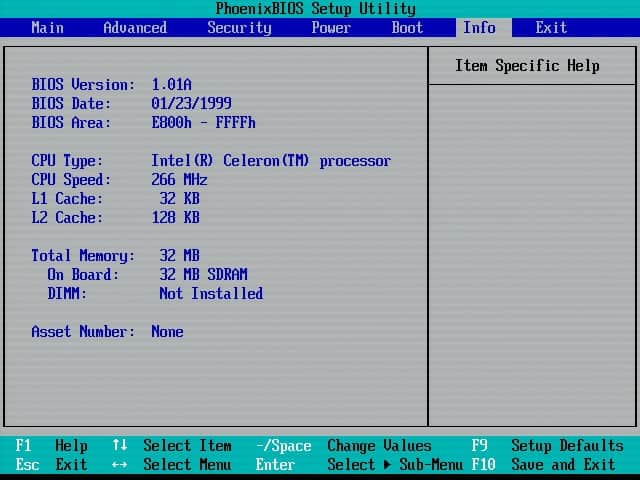Click the up-down arrows Select Item hint

(172, 446)
